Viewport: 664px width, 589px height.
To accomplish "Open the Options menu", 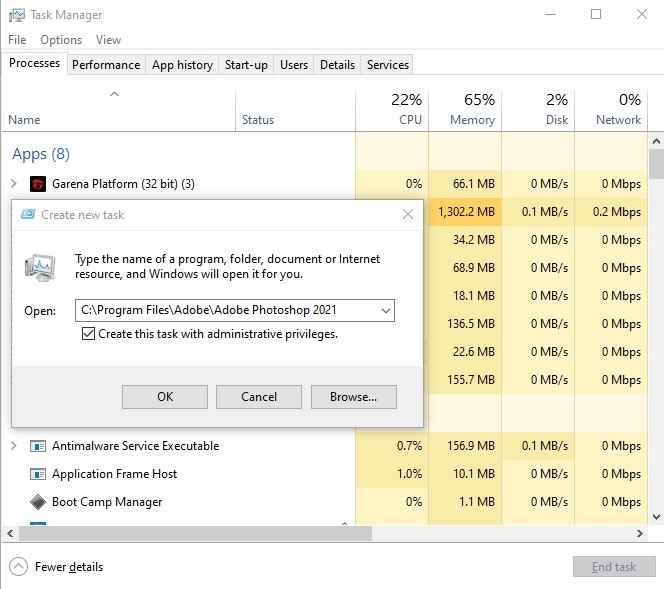I will click(x=61, y=40).
